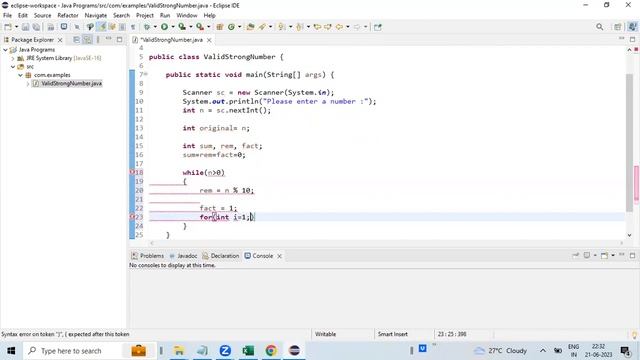Click the Coverage run icon

pyautogui.click(x=182, y=27)
